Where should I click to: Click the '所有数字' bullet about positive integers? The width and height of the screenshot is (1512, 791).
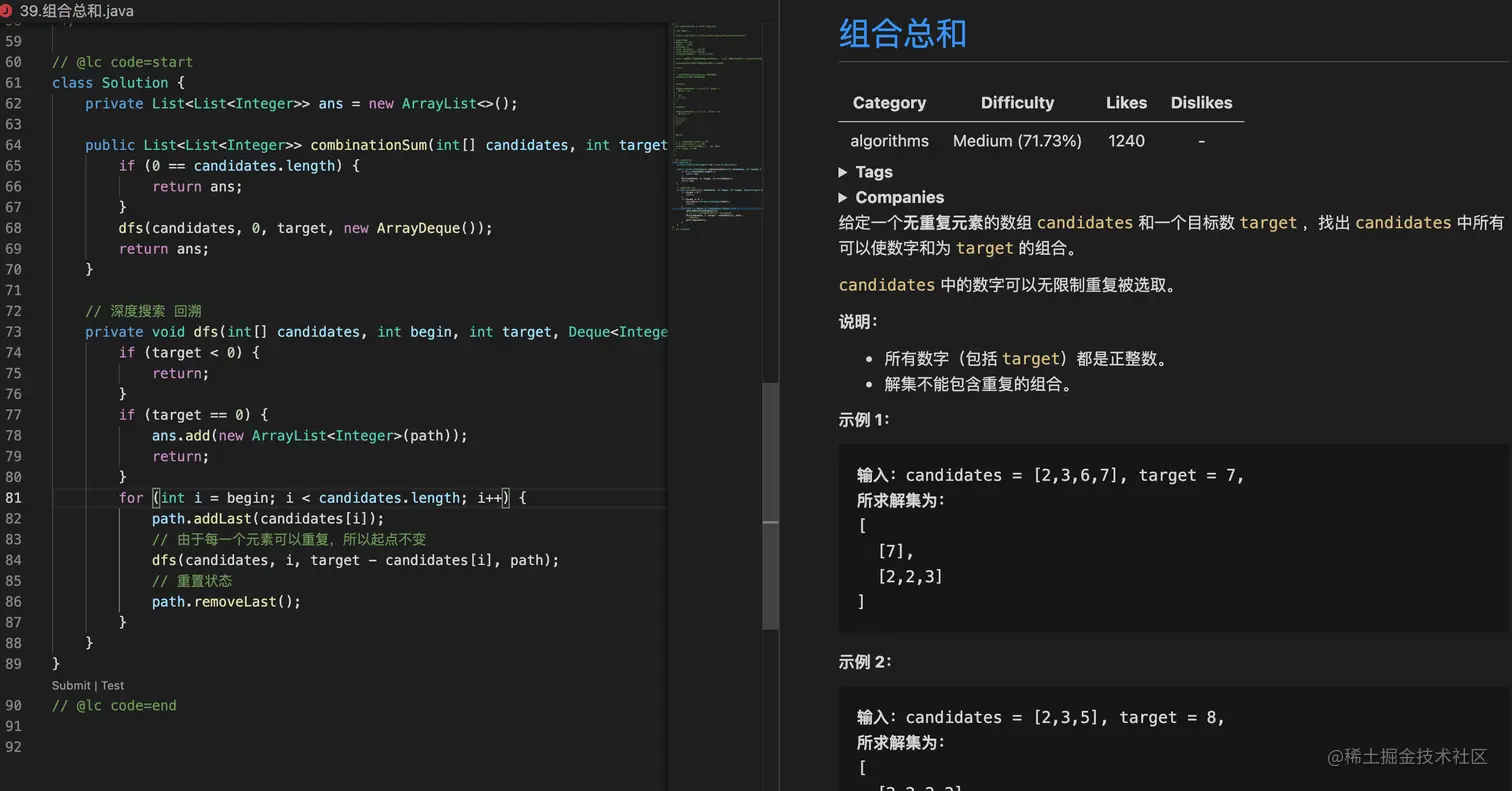(x=1026, y=359)
